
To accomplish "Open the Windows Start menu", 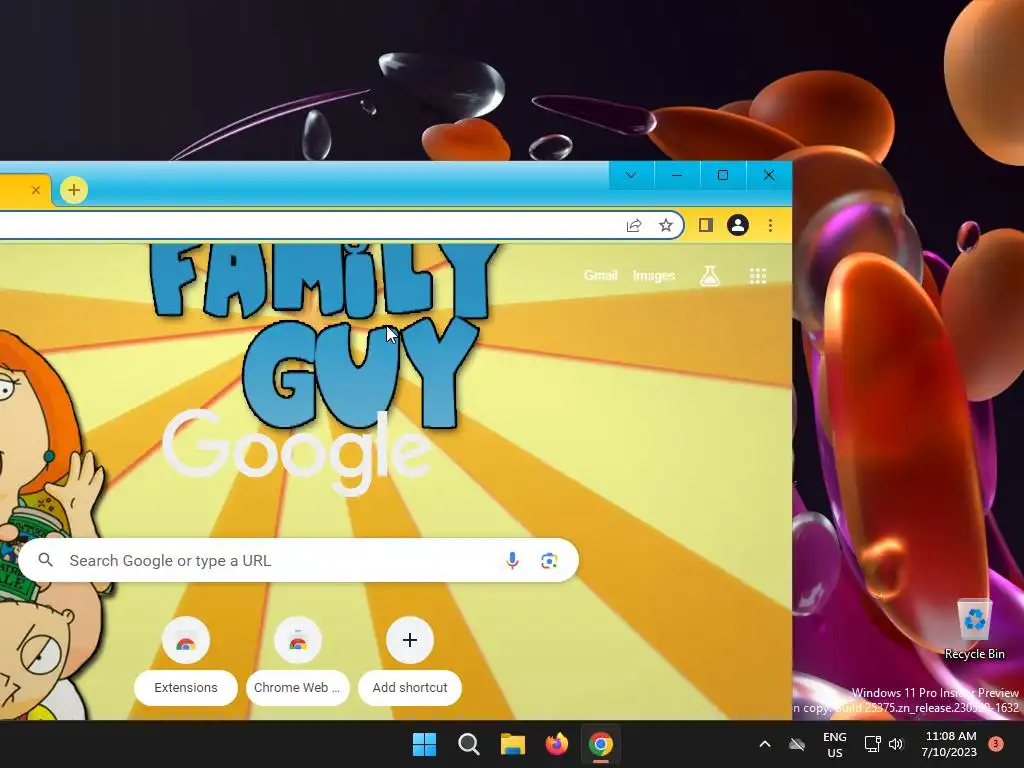I will tap(424, 744).
